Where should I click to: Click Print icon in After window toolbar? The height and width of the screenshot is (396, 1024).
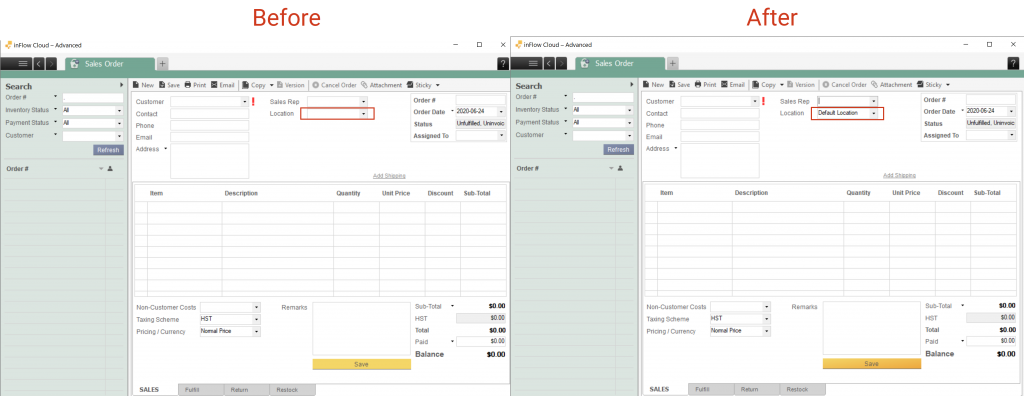697,85
